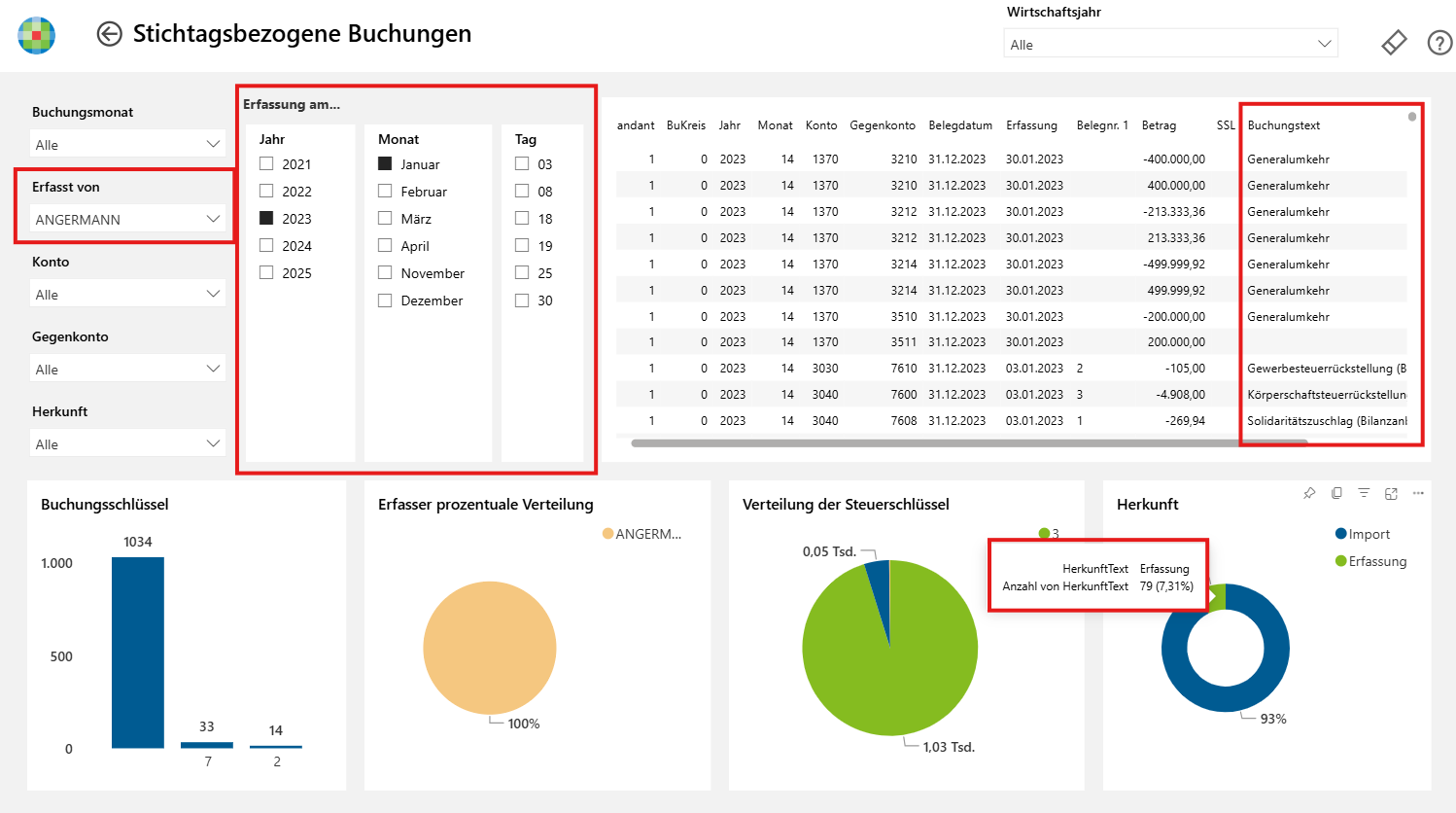Tick the 2024 year checkbox

click(x=266, y=246)
